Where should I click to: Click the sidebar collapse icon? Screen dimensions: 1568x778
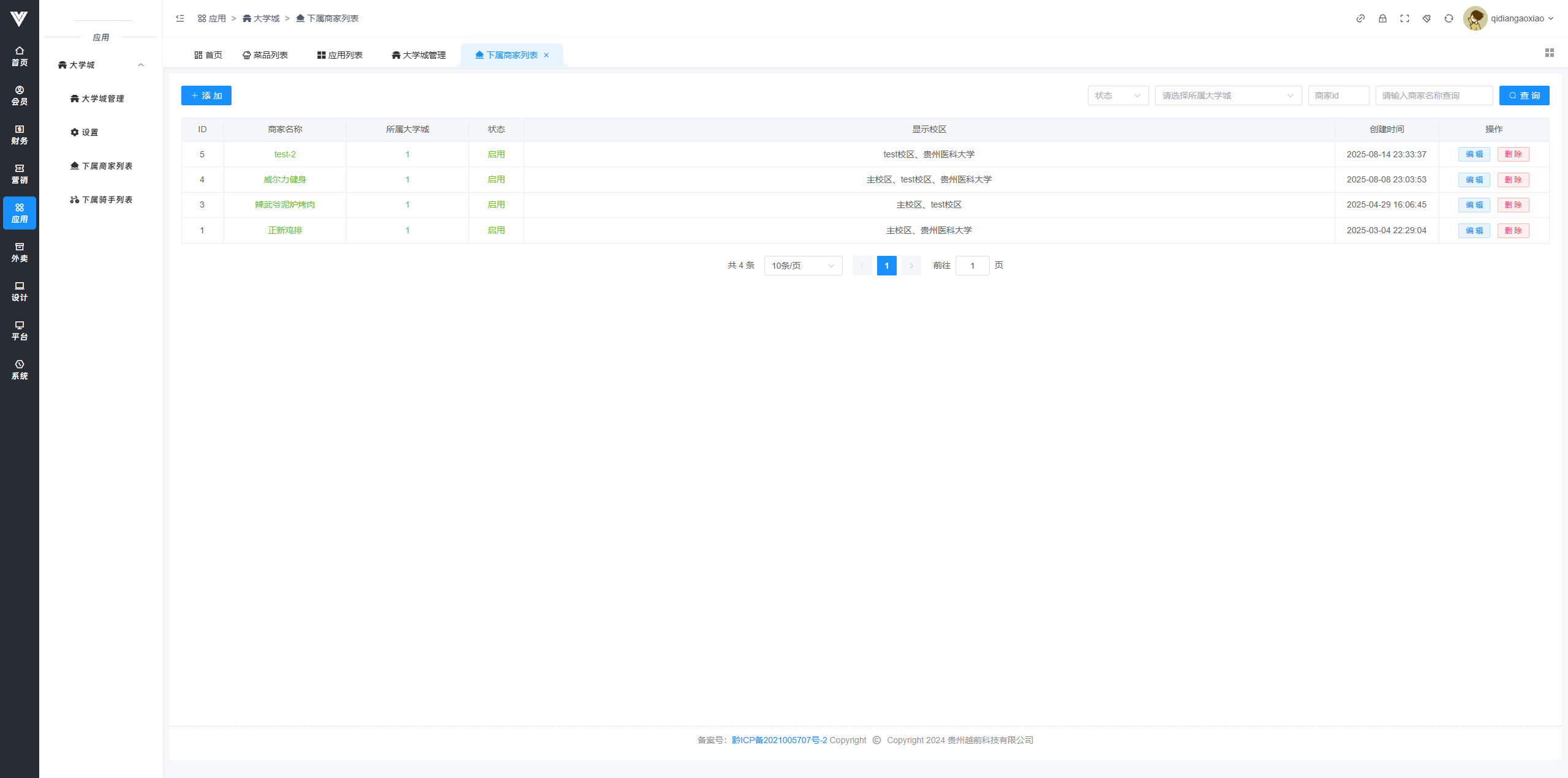pyautogui.click(x=180, y=18)
